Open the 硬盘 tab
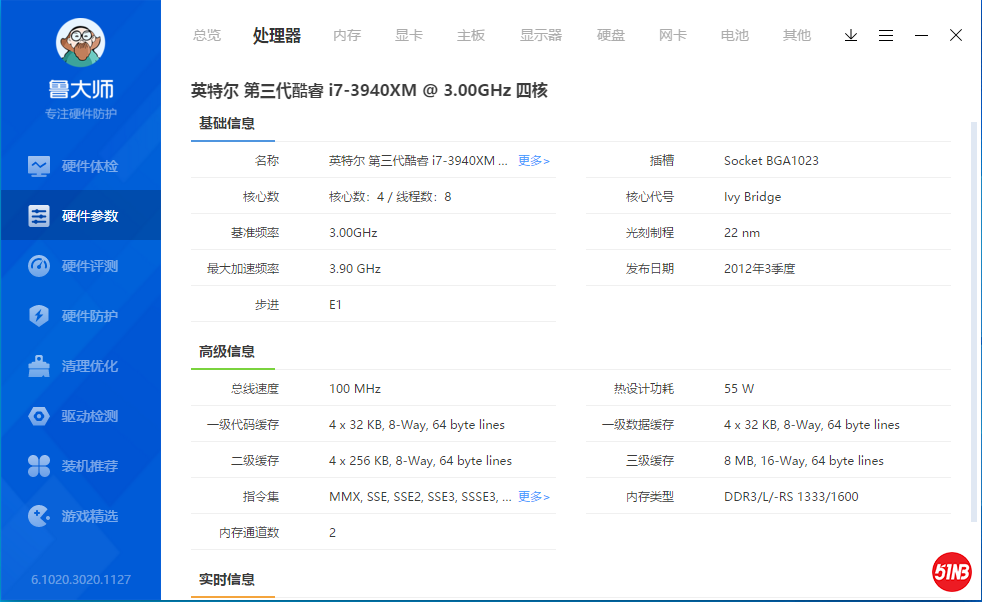The image size is (982, 602). tap(611, 35)
